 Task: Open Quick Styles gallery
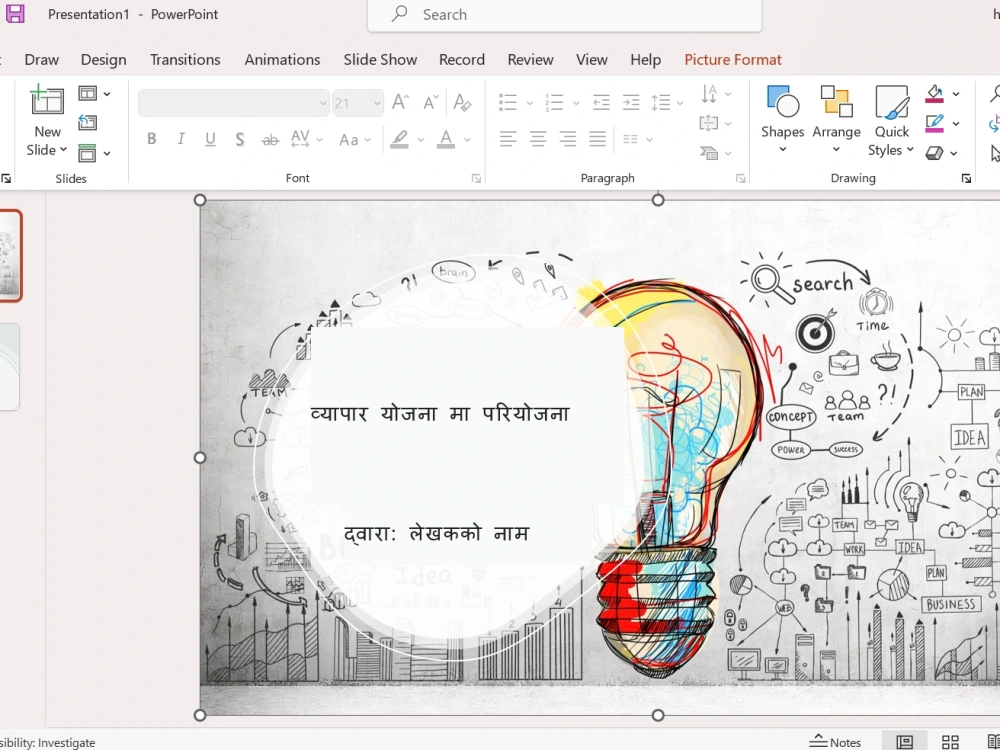[x=891, y=121]
